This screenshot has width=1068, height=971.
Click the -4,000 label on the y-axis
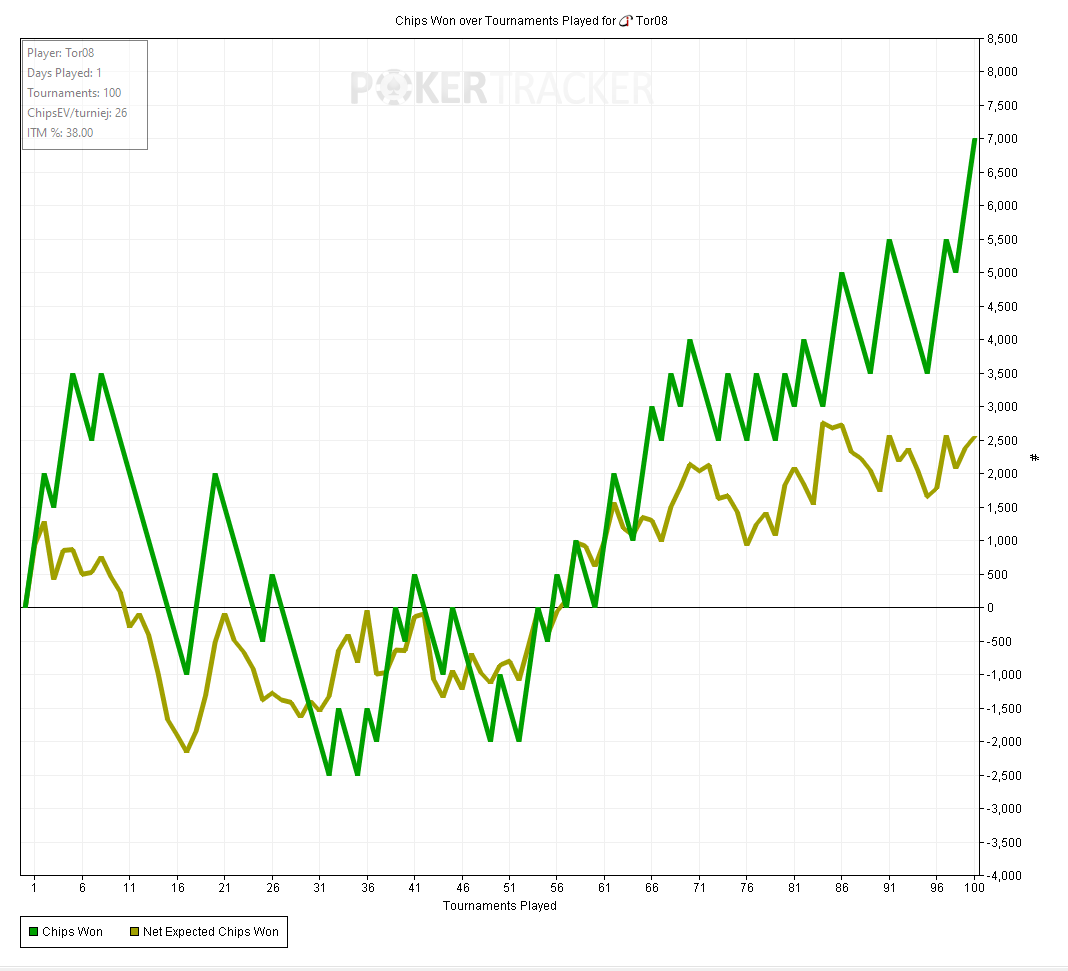click(1001, 876)
